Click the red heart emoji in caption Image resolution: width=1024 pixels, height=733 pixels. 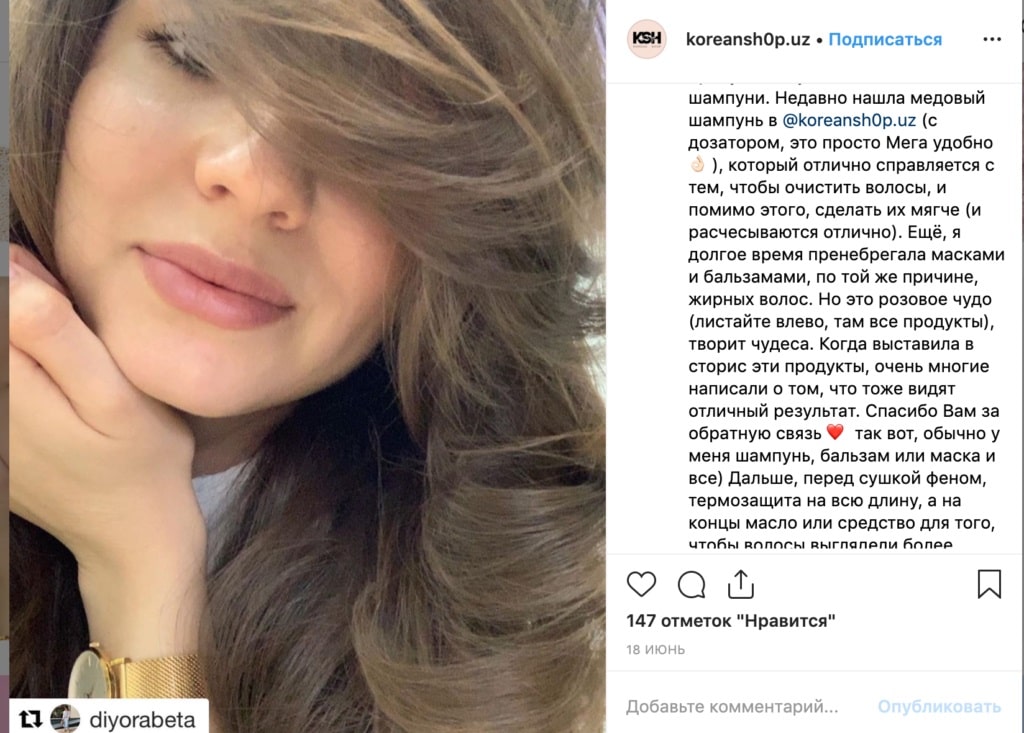[835, 432]
